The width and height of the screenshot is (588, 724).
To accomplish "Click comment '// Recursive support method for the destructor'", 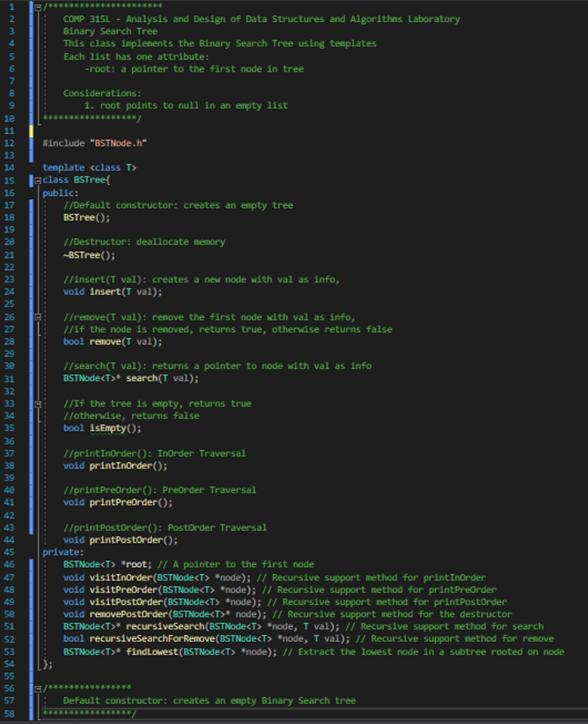I will point(392,614).
